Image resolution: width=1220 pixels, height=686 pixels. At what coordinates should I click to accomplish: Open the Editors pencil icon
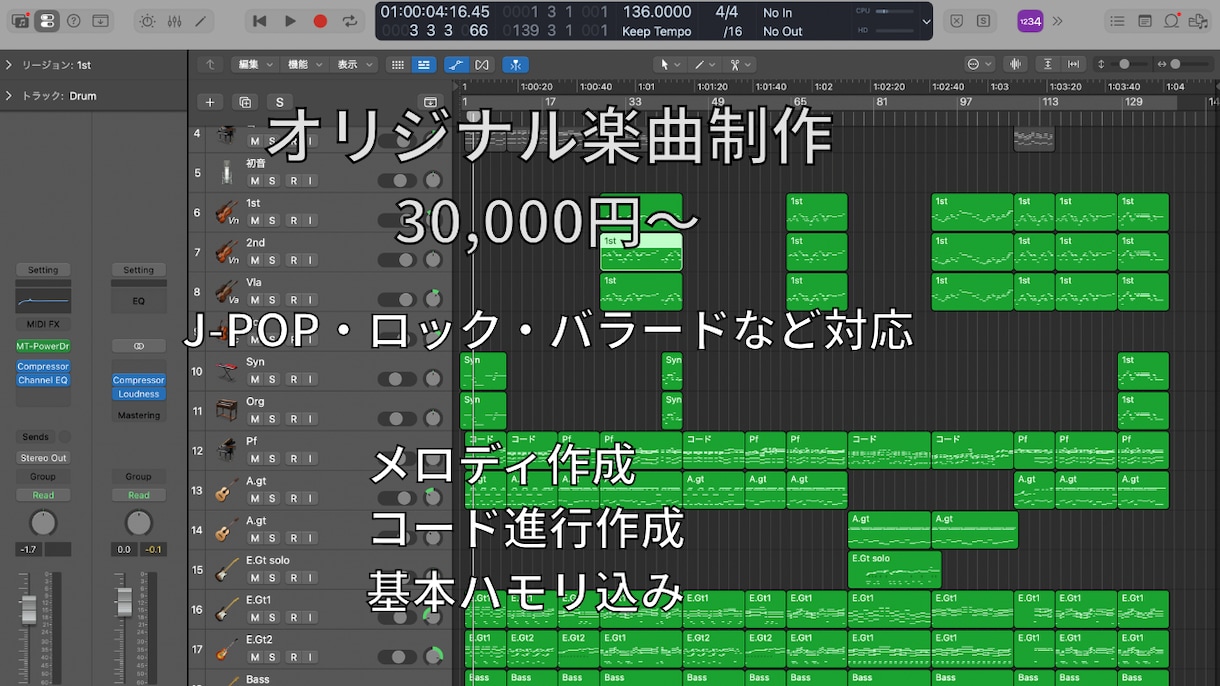coord(201,21)
